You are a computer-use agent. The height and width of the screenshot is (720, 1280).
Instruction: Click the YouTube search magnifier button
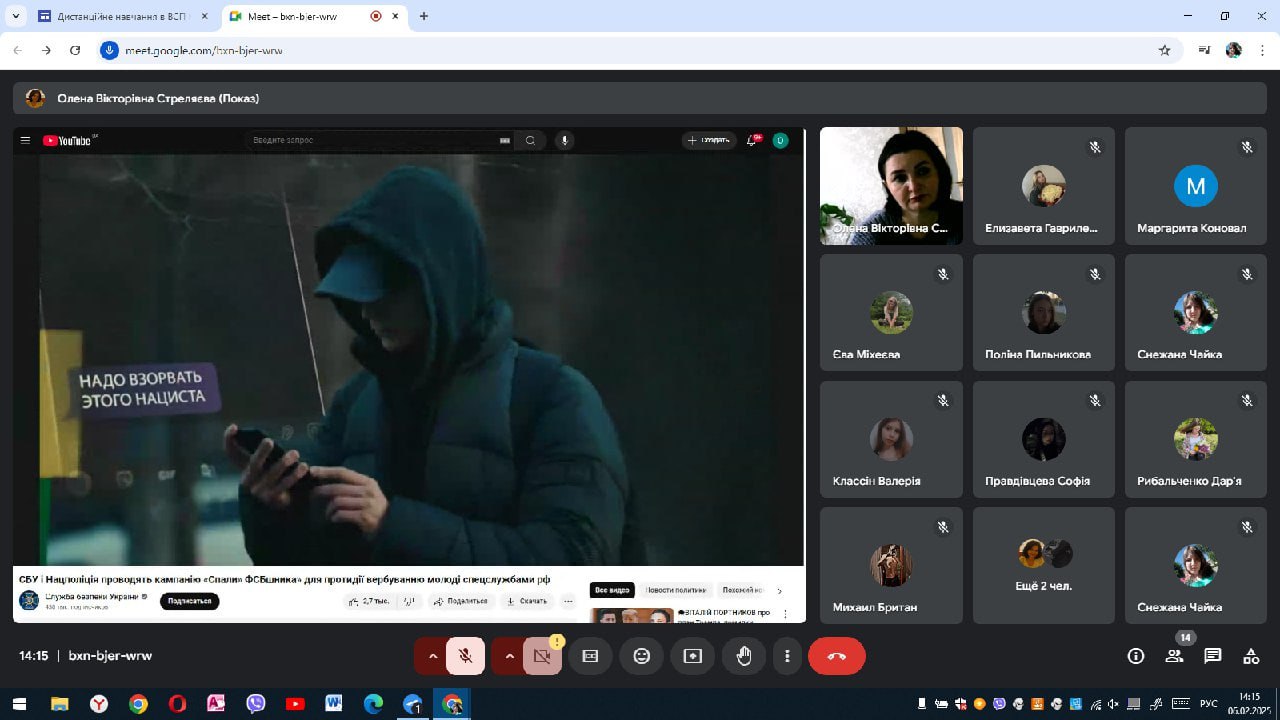point(530,141)
